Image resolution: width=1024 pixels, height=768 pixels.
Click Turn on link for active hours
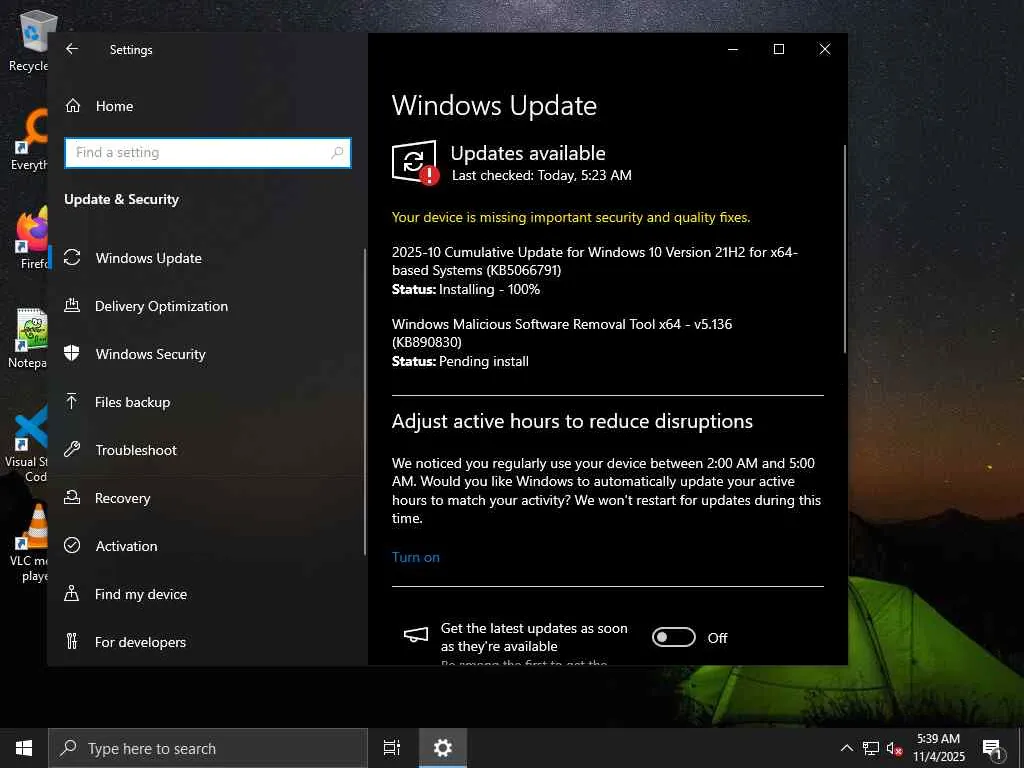click(415, 557)
